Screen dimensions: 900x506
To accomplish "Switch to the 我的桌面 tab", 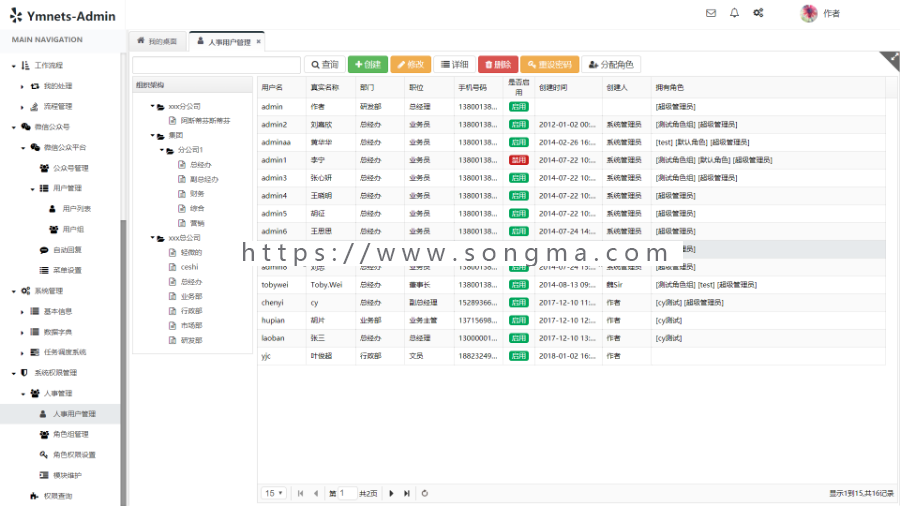I will tap(157, 41).
